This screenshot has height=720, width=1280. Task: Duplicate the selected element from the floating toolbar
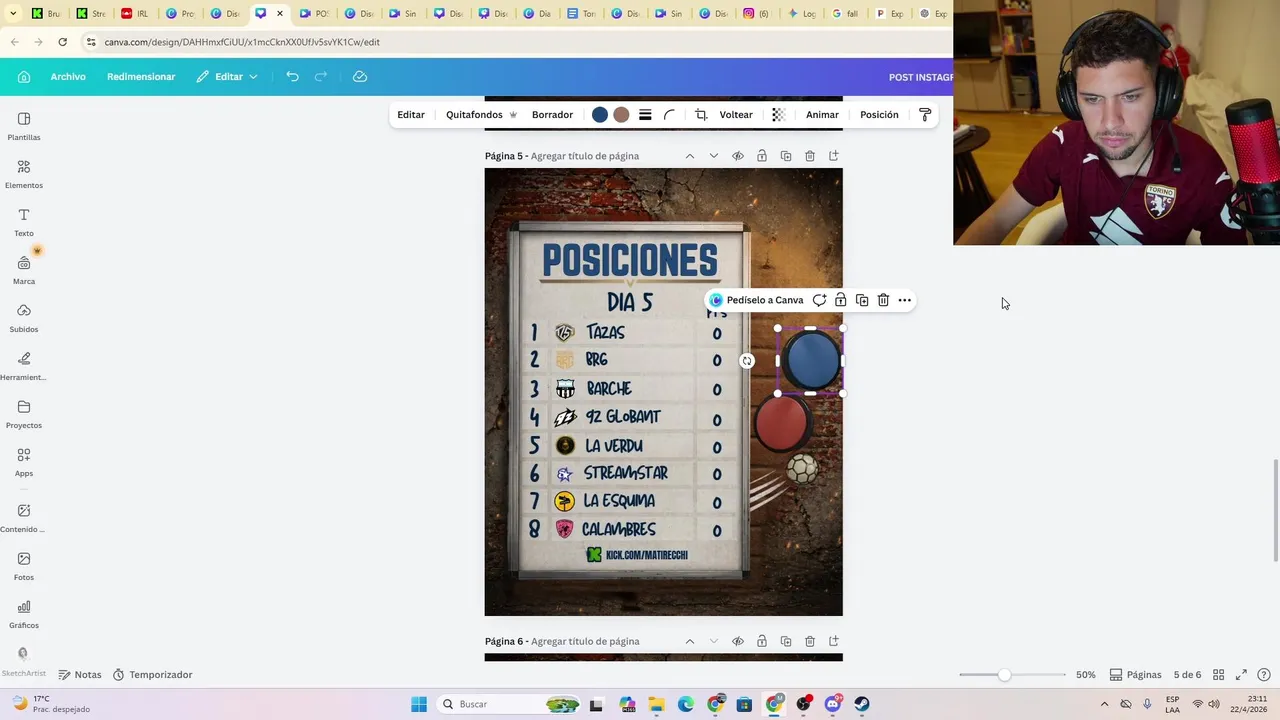(x=862, y=300)
